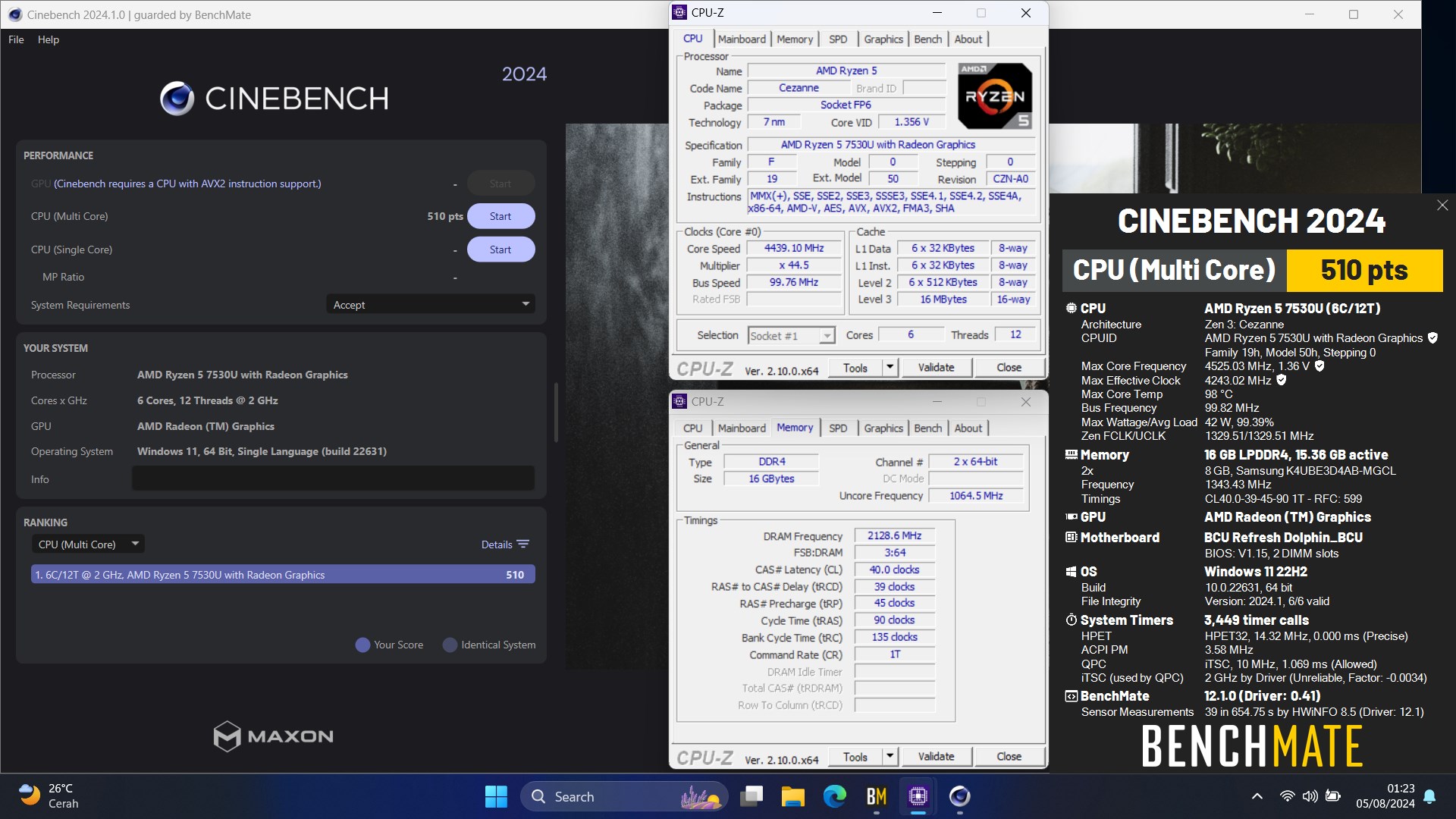Click the Windows taskbar Search box
Image resolution: width=1456 pixels, height=819 pixels.
pos(623,796)
